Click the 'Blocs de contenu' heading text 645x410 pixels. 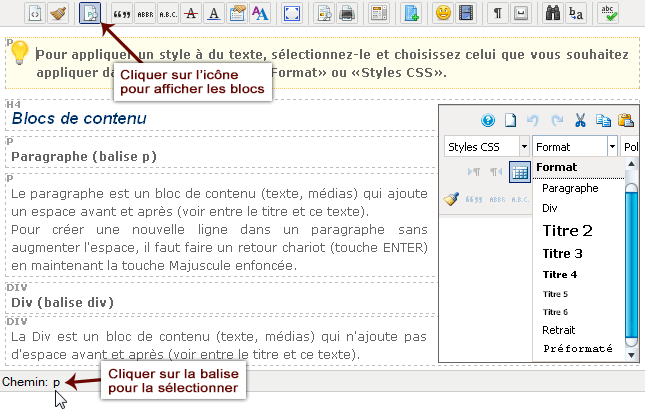79,118
